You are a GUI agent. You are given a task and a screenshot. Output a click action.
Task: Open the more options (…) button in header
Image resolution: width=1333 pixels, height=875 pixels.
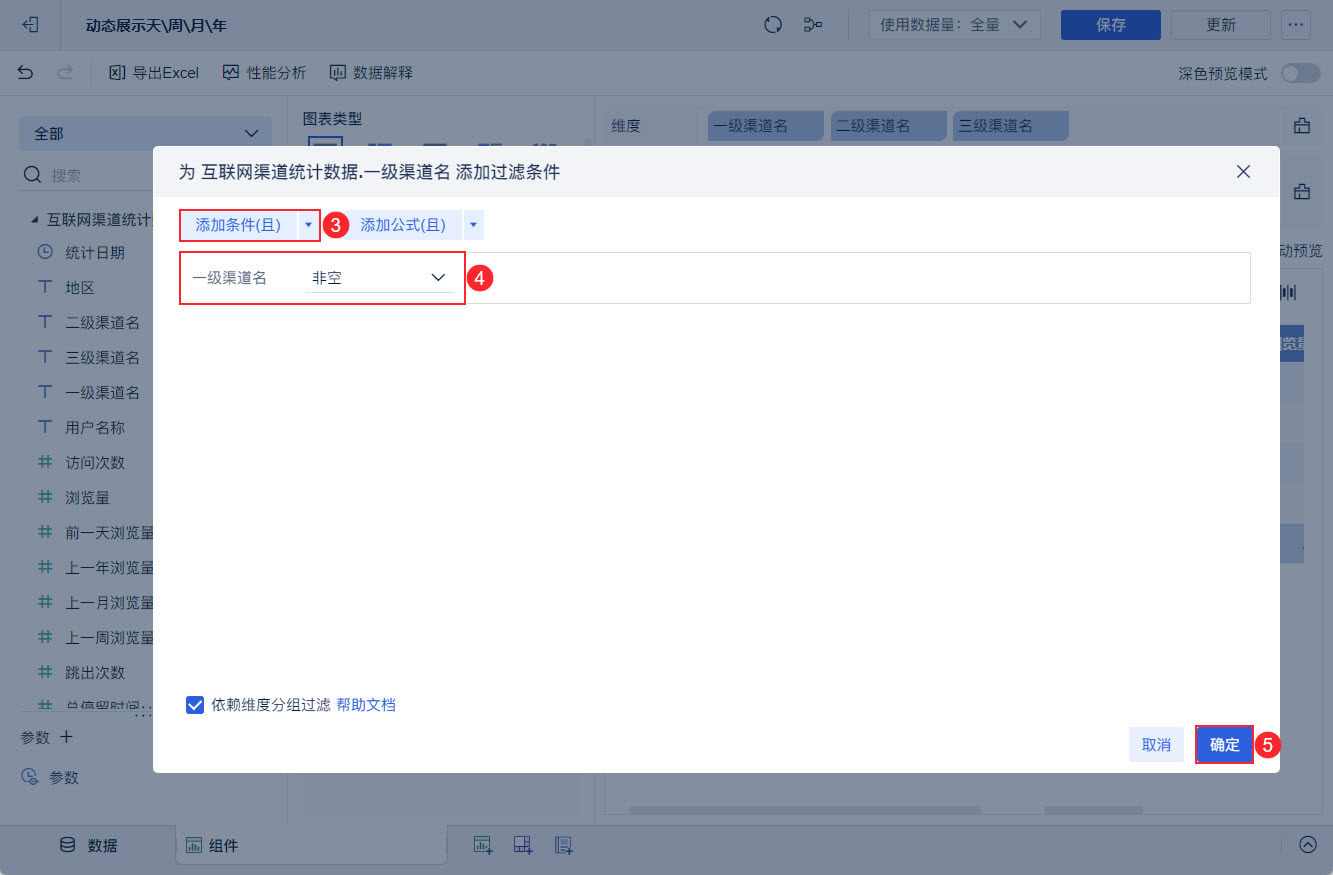click(1296, 25)
